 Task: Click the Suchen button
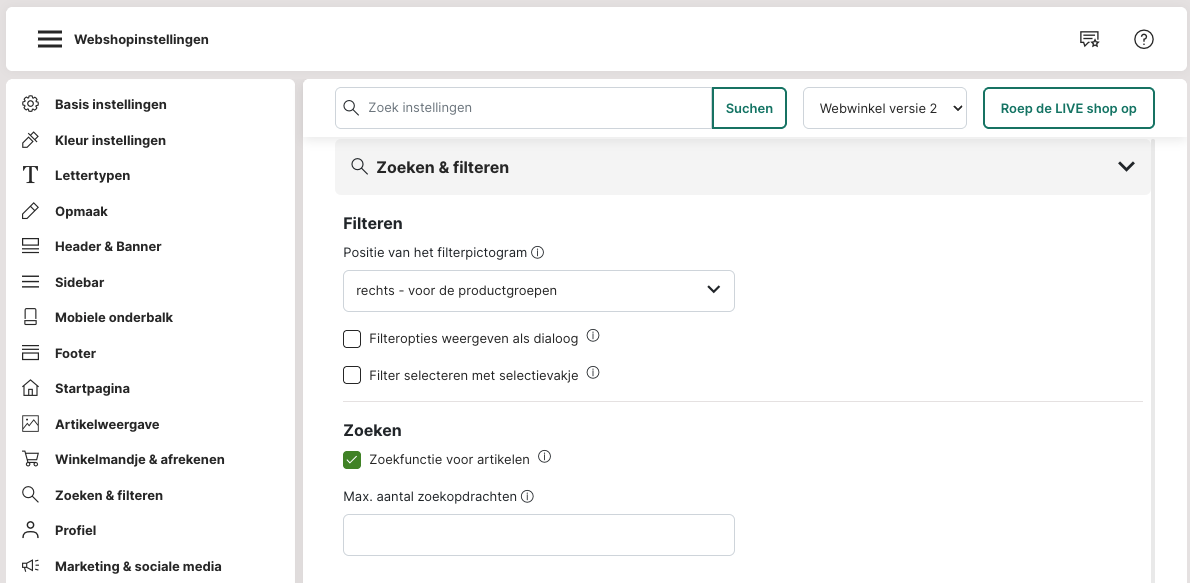point(749,108)
